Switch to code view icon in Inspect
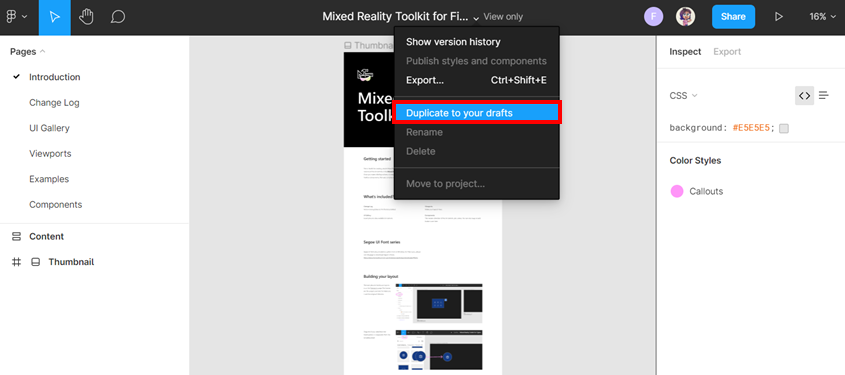The width and height of the screenshot is (845, 375). tap(804, 95)
